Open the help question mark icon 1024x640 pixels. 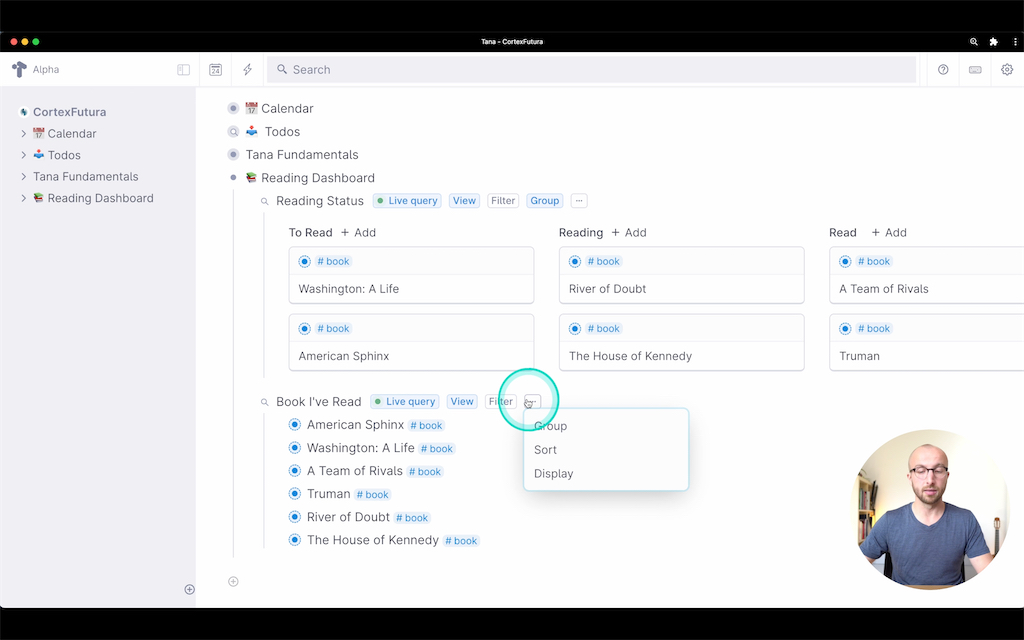tap(943, 70)
